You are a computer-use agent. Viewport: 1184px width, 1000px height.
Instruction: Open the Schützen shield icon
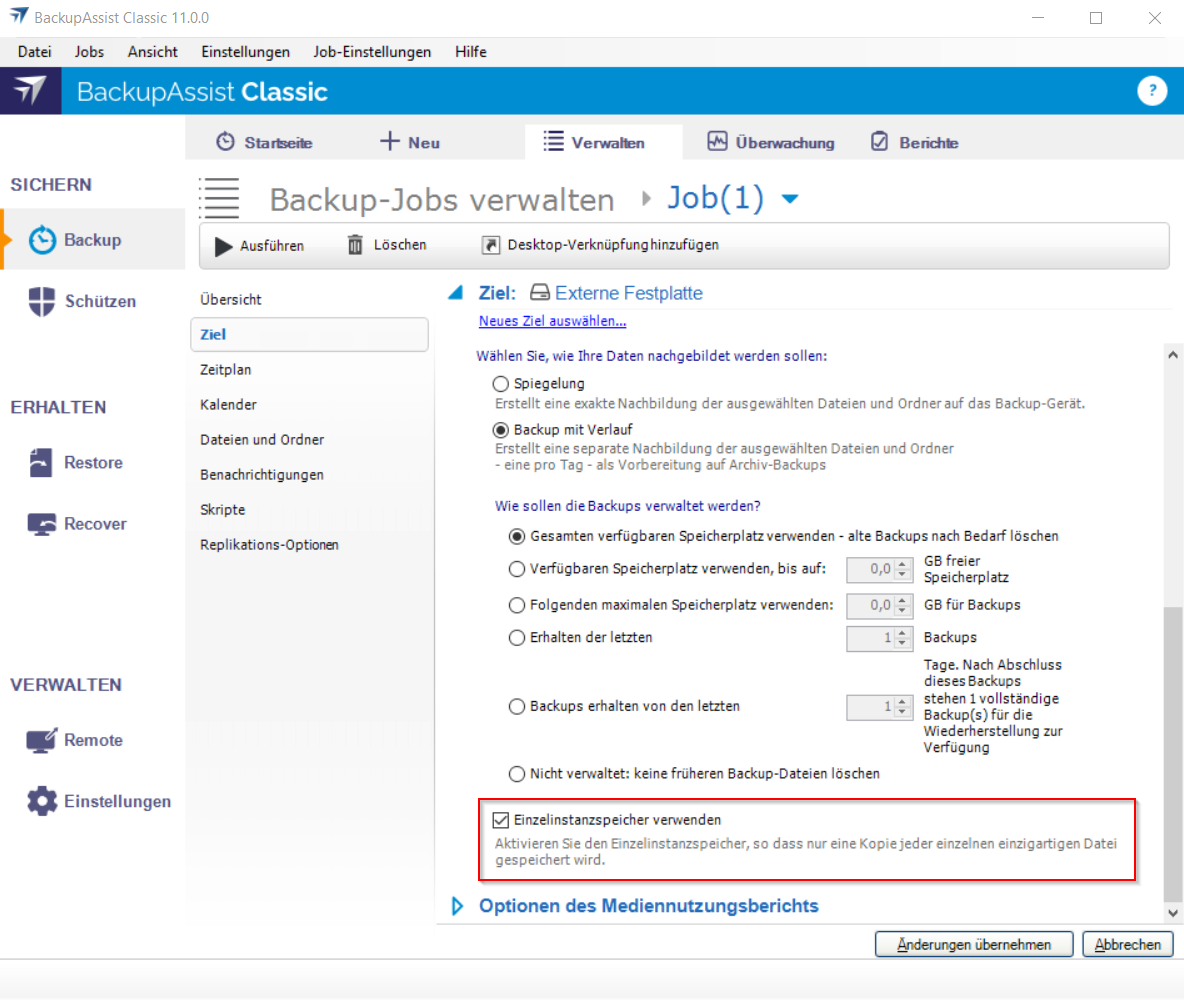click(x=42, y=301)
